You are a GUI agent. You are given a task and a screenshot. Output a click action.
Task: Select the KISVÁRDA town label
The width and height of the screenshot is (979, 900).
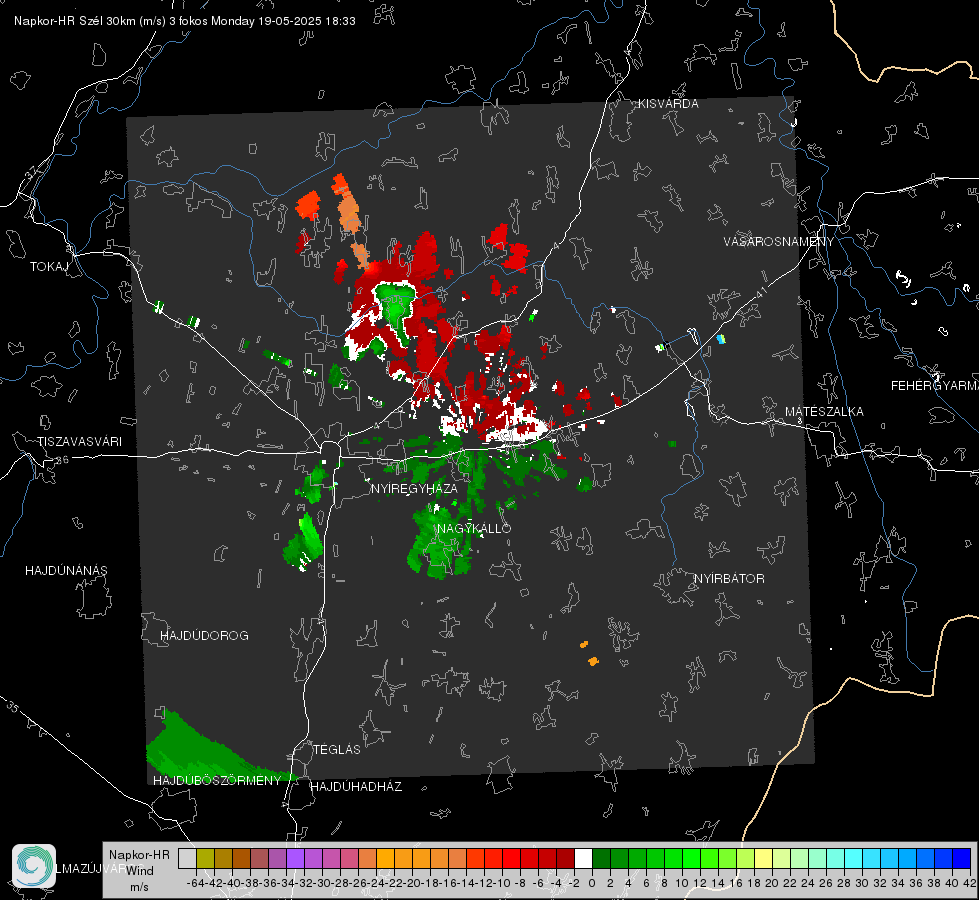click(668, 104)
